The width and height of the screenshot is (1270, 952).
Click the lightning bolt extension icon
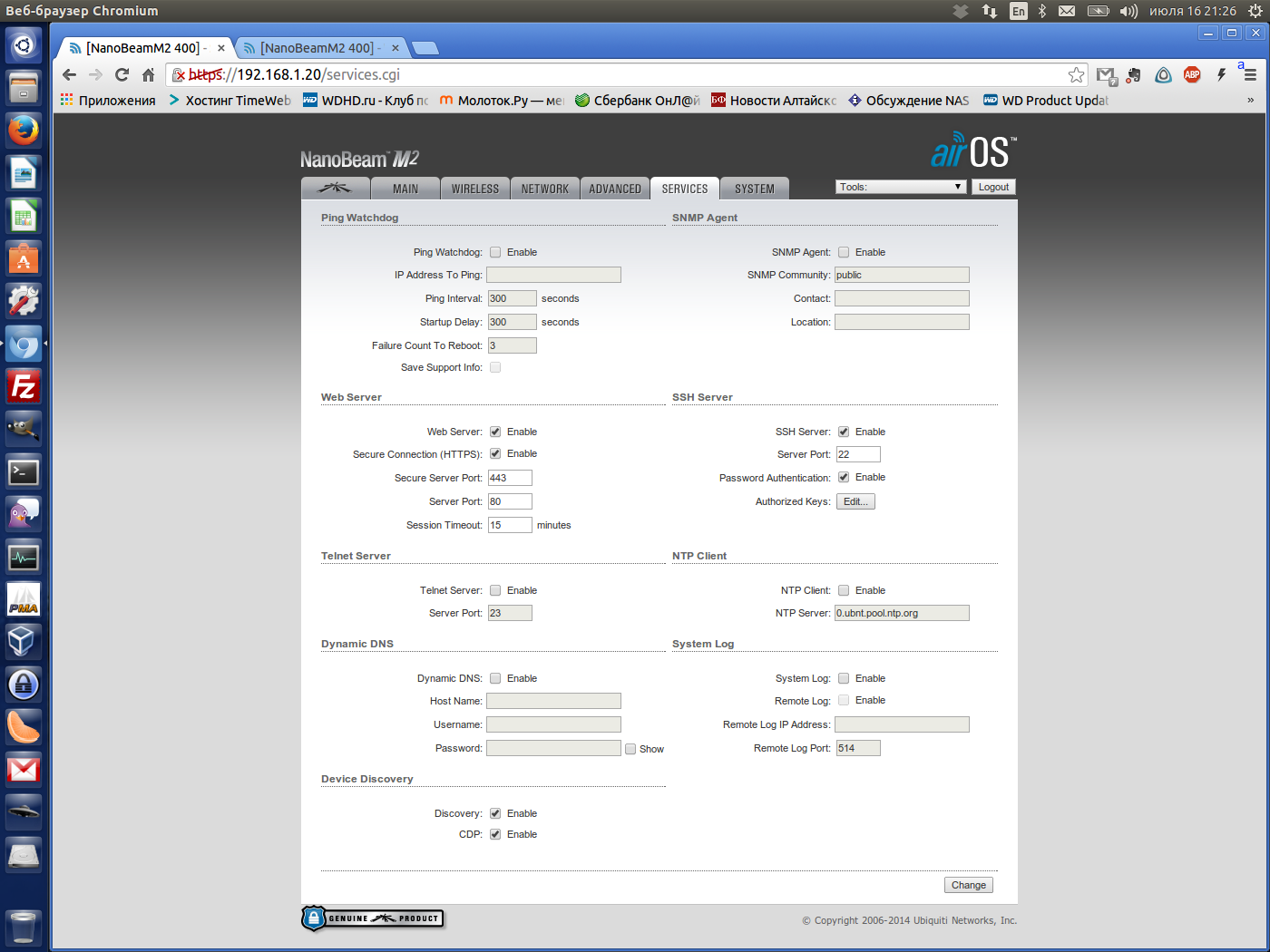(x=1221, y=75)
